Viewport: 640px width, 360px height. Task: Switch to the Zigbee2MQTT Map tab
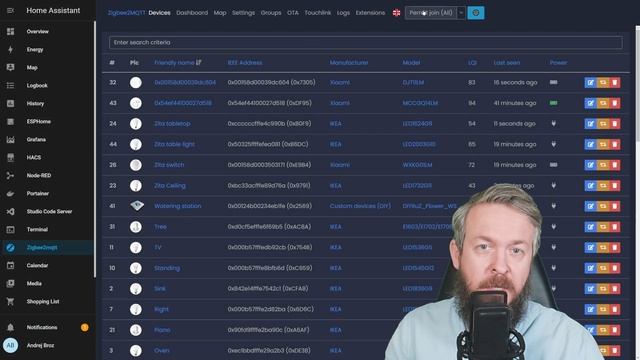pyautogui.click(x=220, y=13)
